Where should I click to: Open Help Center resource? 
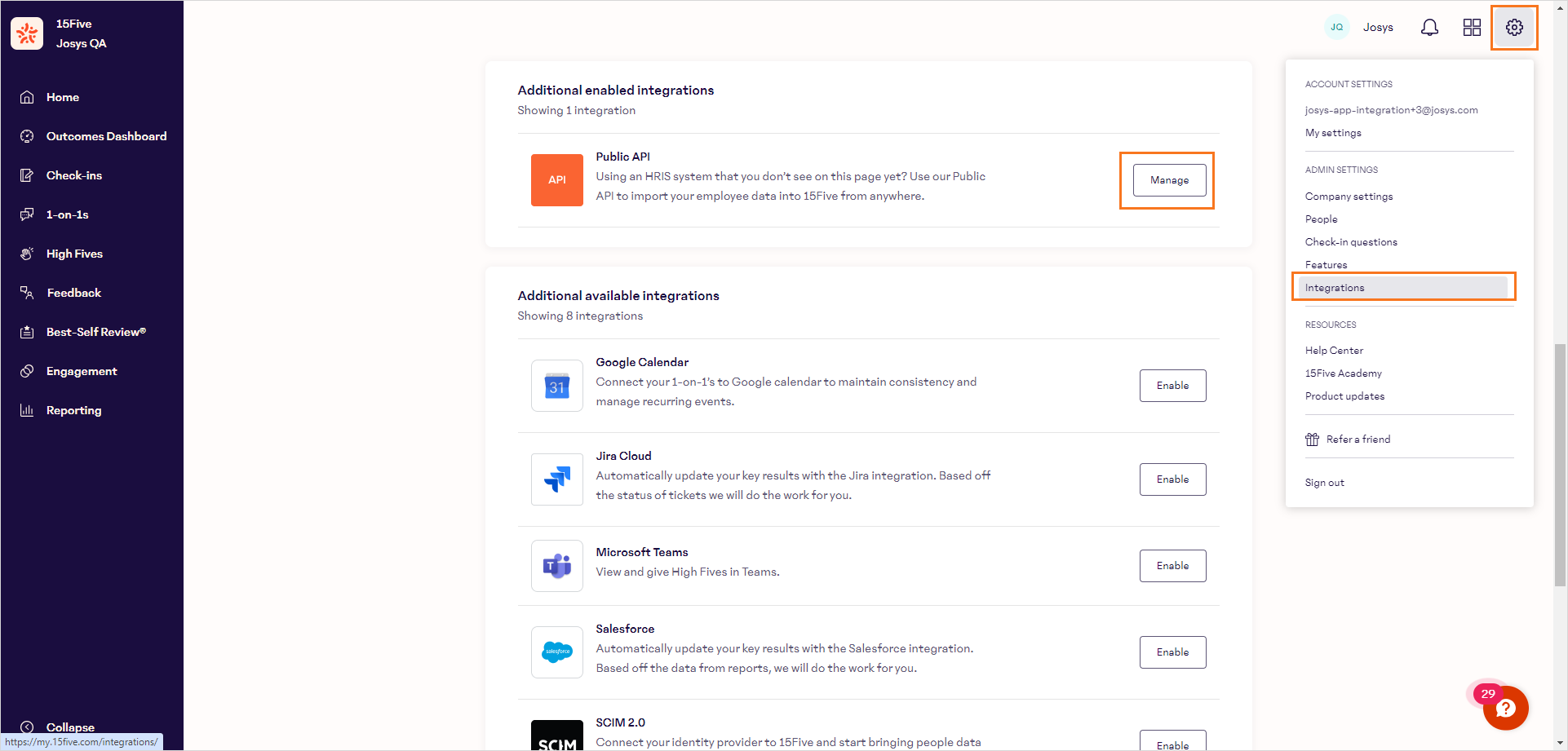click(1334, 351)
